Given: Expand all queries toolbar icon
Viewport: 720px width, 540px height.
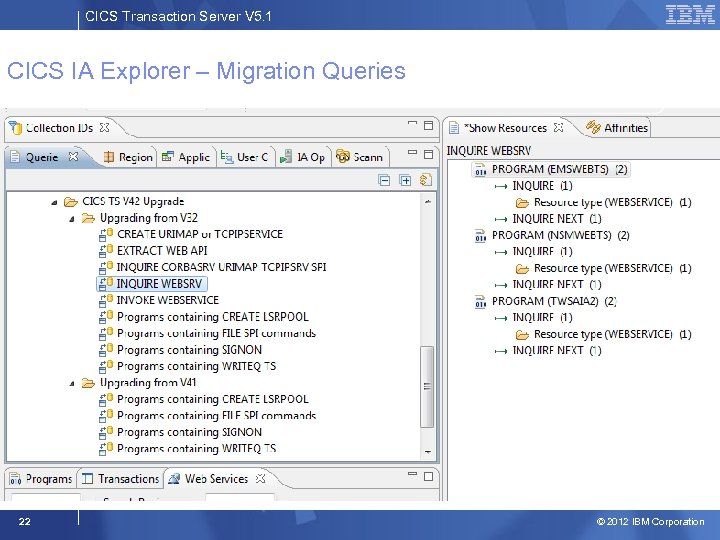Looking at the screenshot, I should coord(405,180).
